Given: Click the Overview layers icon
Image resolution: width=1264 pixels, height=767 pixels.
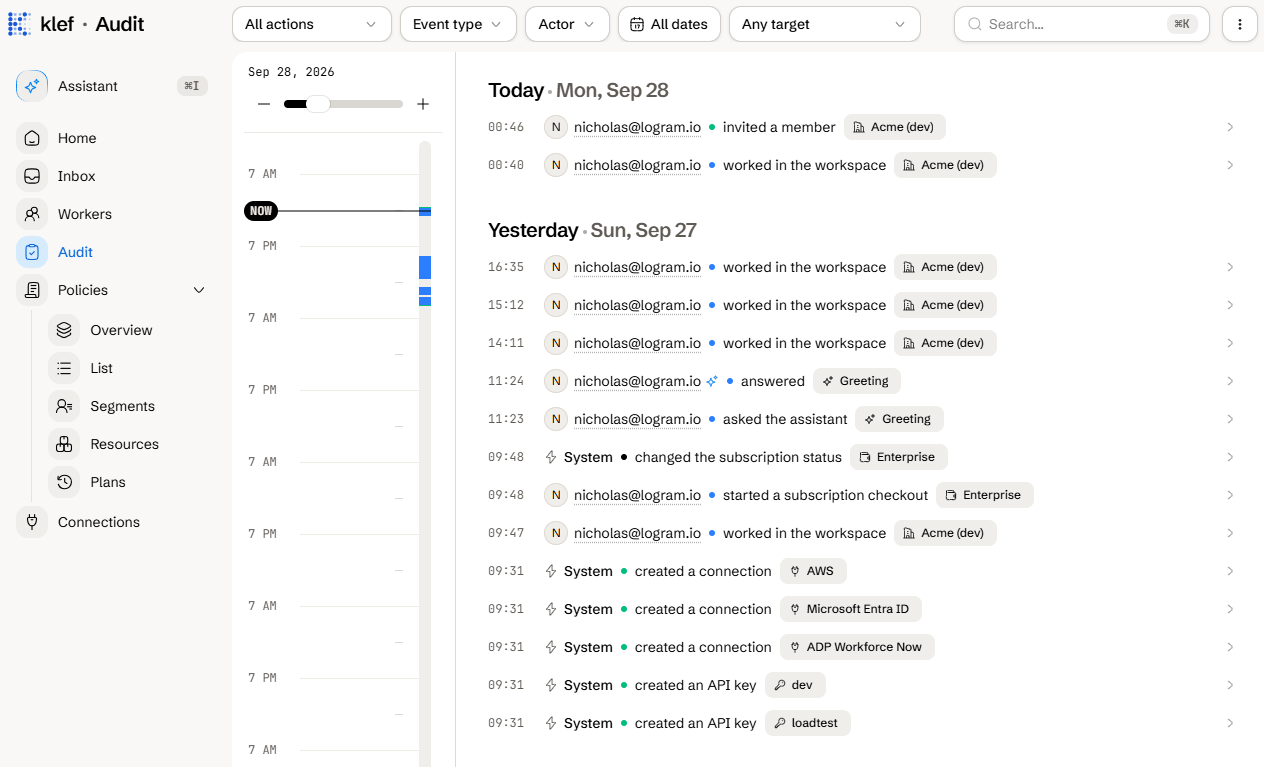Looking at the screenshot, I should click(64, 330).
